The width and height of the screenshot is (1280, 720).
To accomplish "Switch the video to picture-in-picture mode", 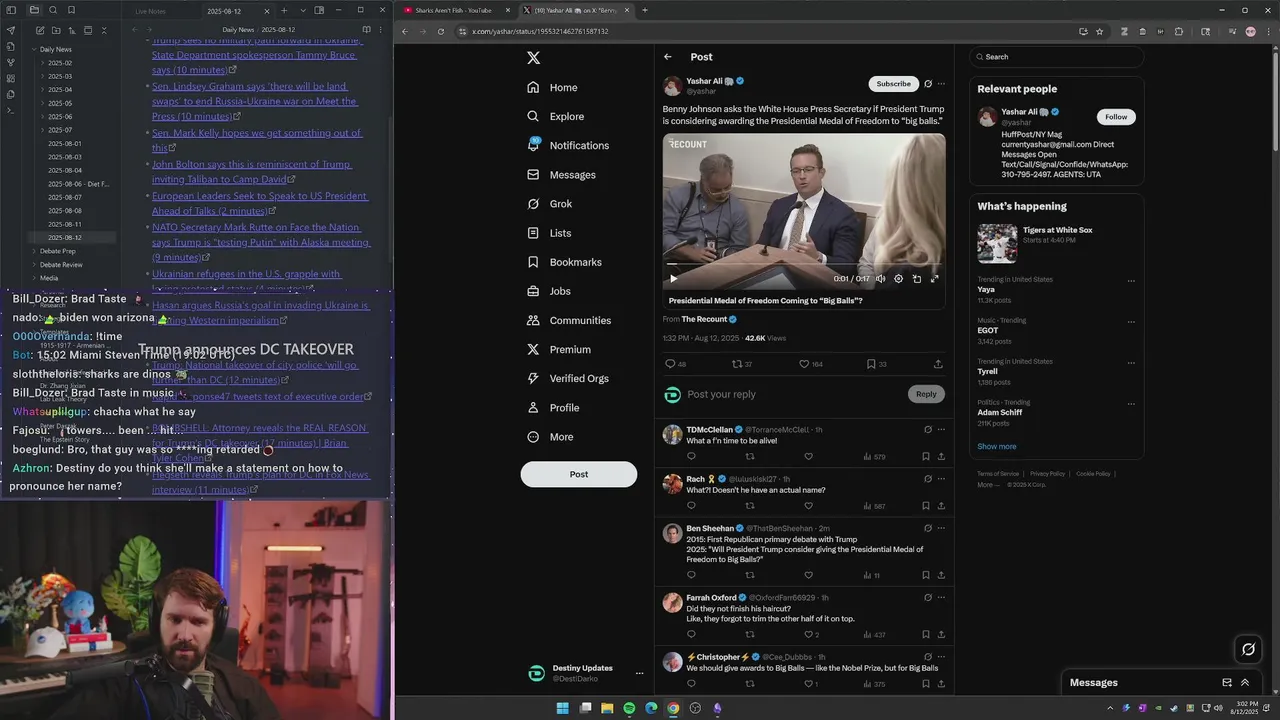I will pyautogui.click(x=916, y=279).
